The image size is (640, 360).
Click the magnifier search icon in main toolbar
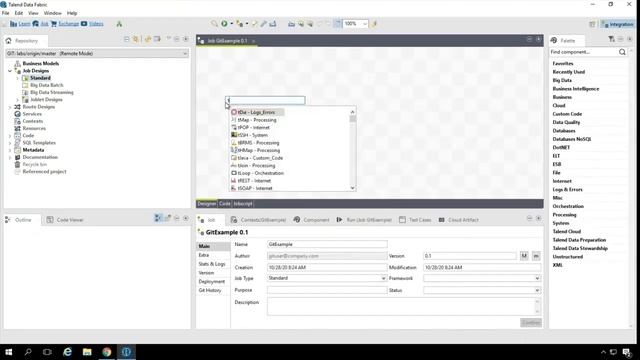pos(214,24)
